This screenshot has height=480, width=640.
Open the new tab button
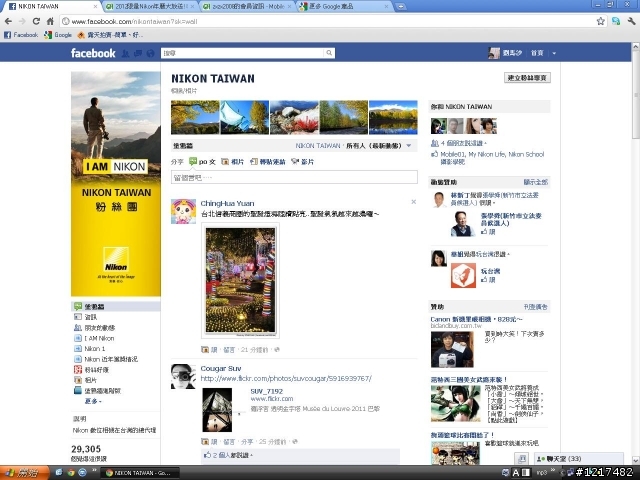pos(401,7)
